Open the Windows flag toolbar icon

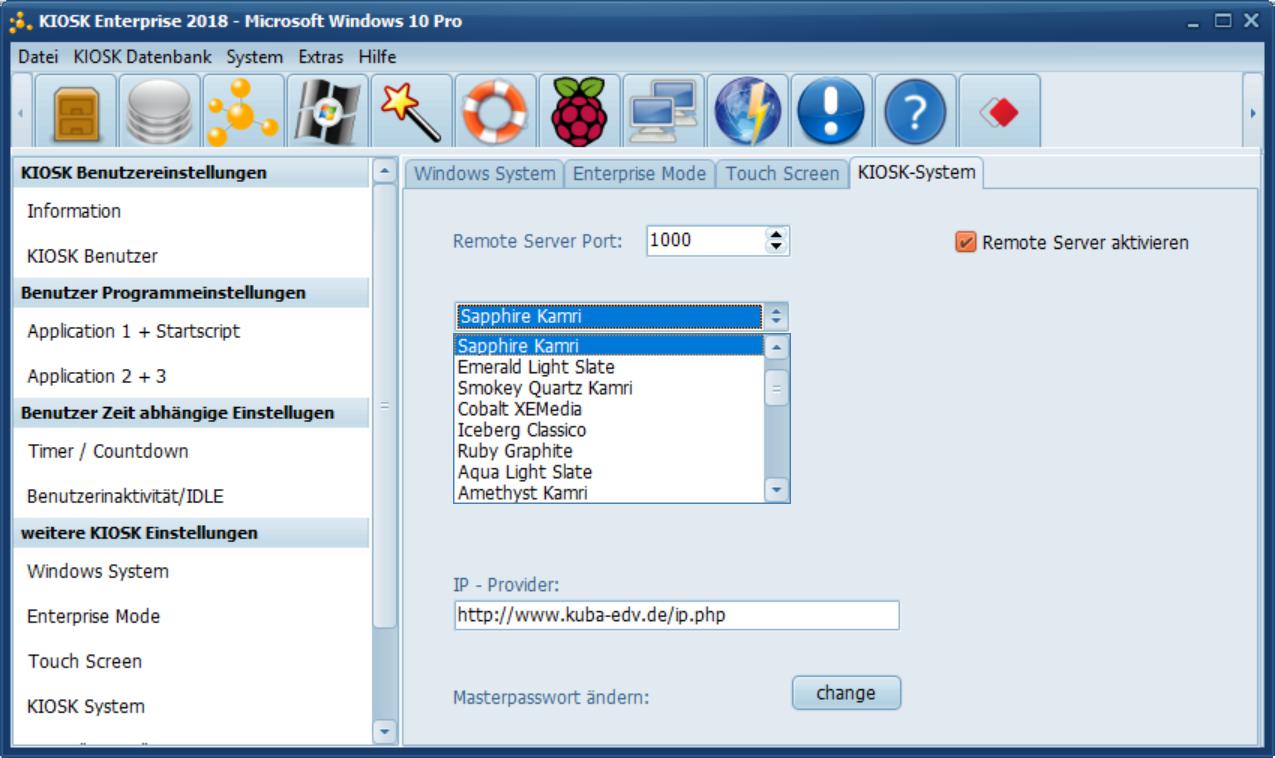tap(328, 113)
